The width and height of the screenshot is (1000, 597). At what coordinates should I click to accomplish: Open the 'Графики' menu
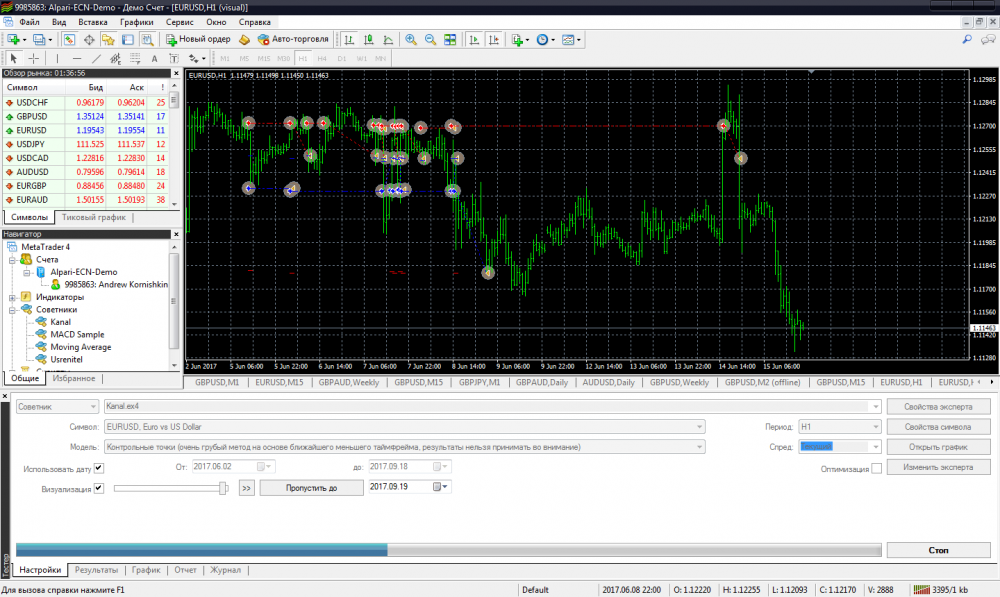(x=136, y=22)
